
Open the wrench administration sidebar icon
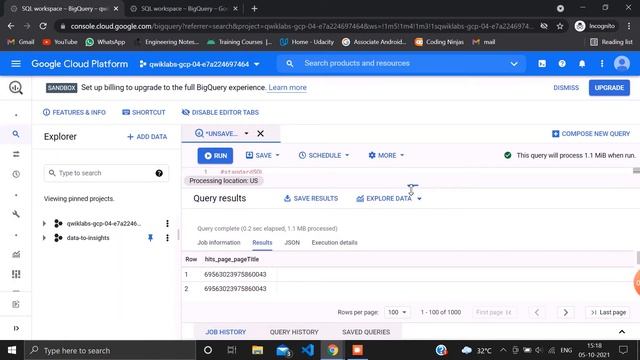[16, 214]
